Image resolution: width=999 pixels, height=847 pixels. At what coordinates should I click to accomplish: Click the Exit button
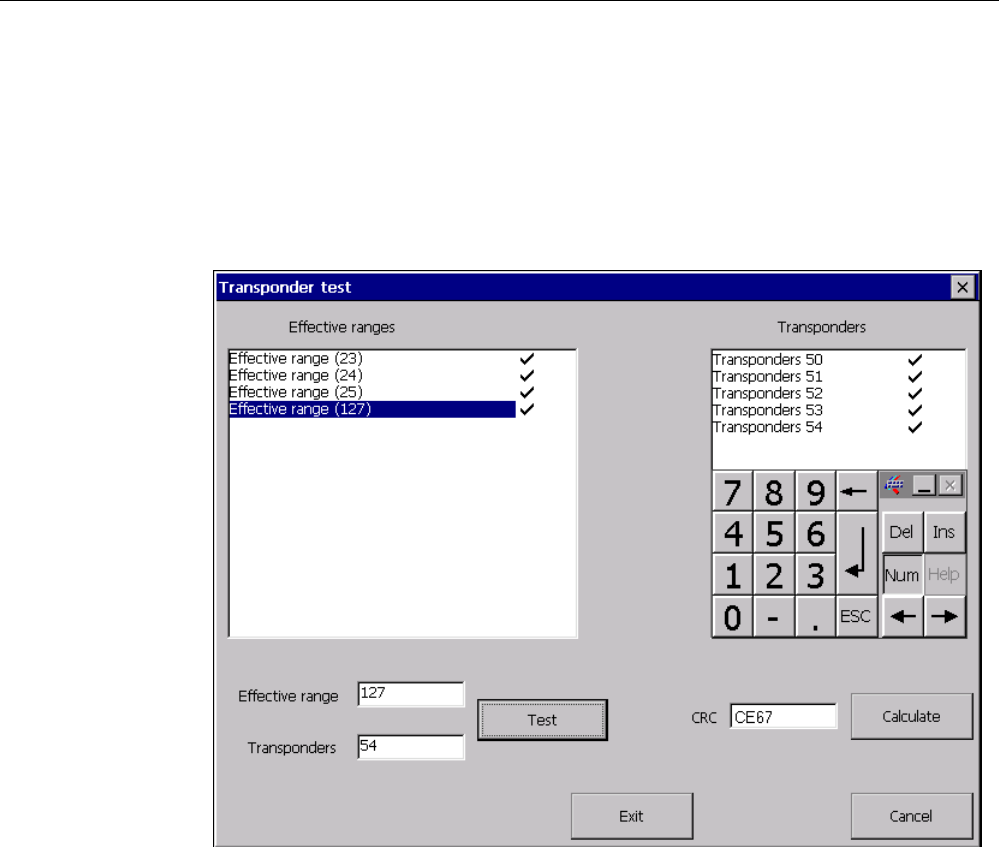pyautogui.click(x=631, y=816)
